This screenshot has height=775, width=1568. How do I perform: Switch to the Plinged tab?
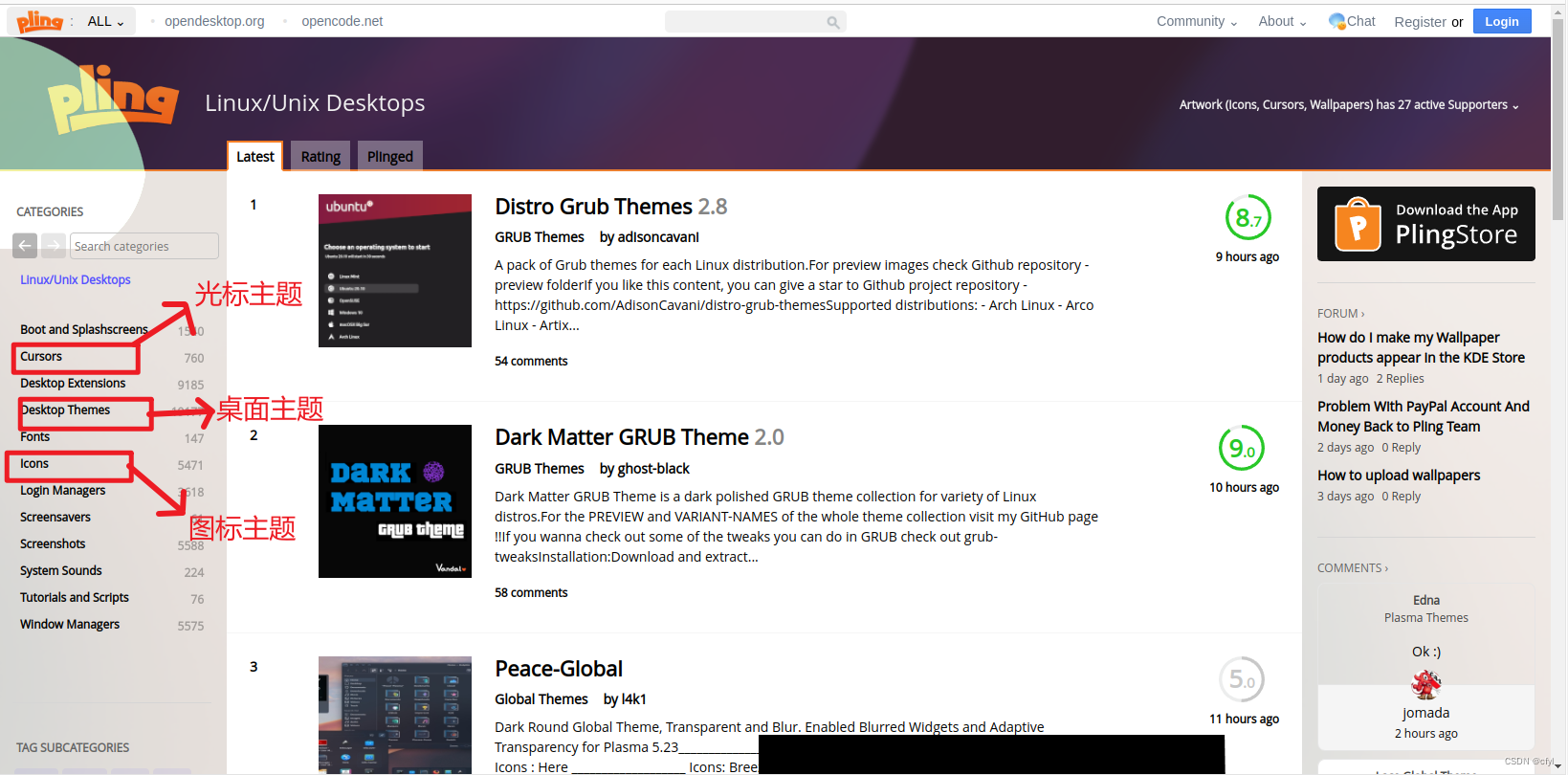pyautogui.click(x=390, y=156)
